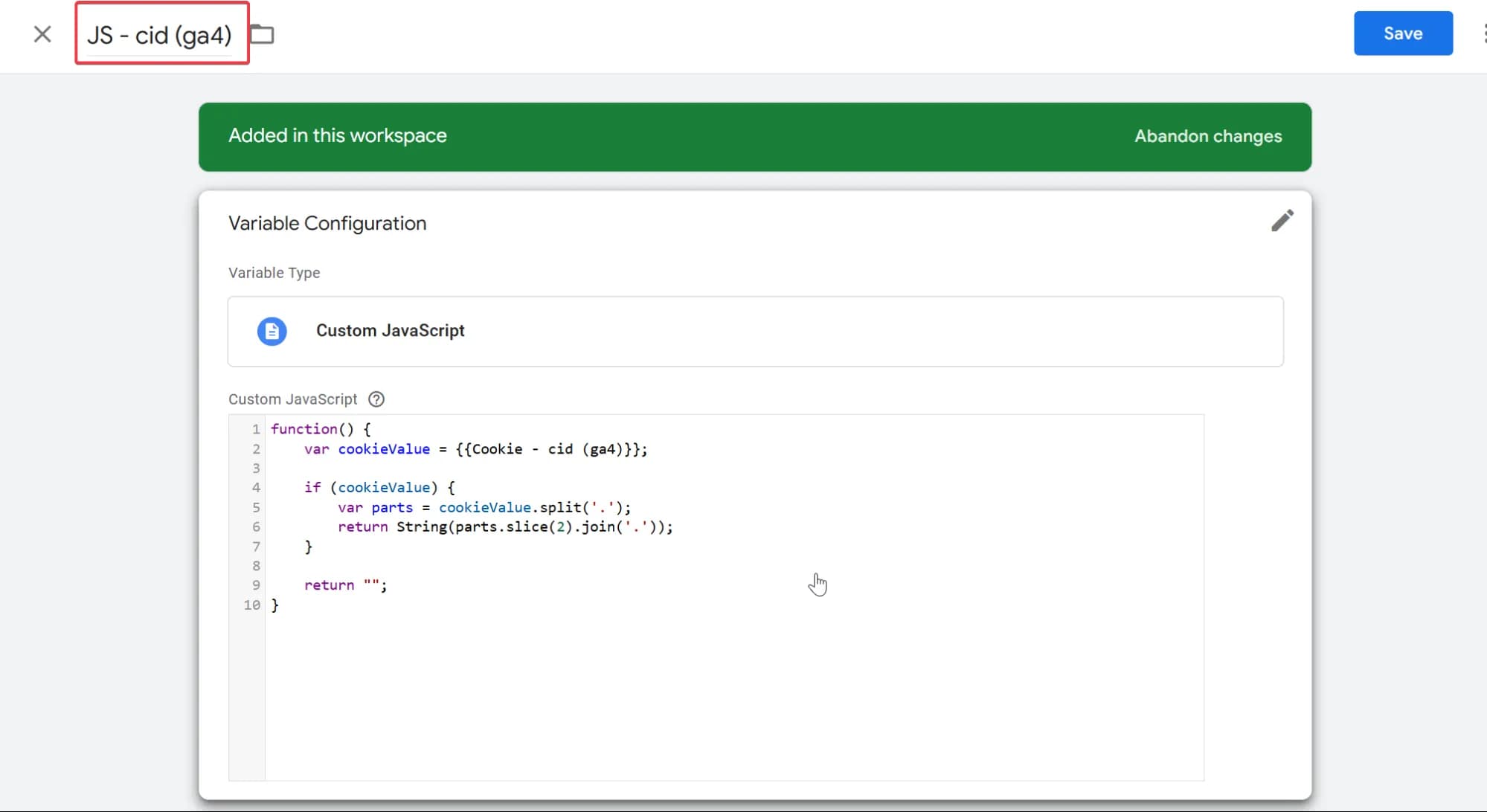
Task: Click the 'if (cookieValue) {' code line
Action: (379, 488)
